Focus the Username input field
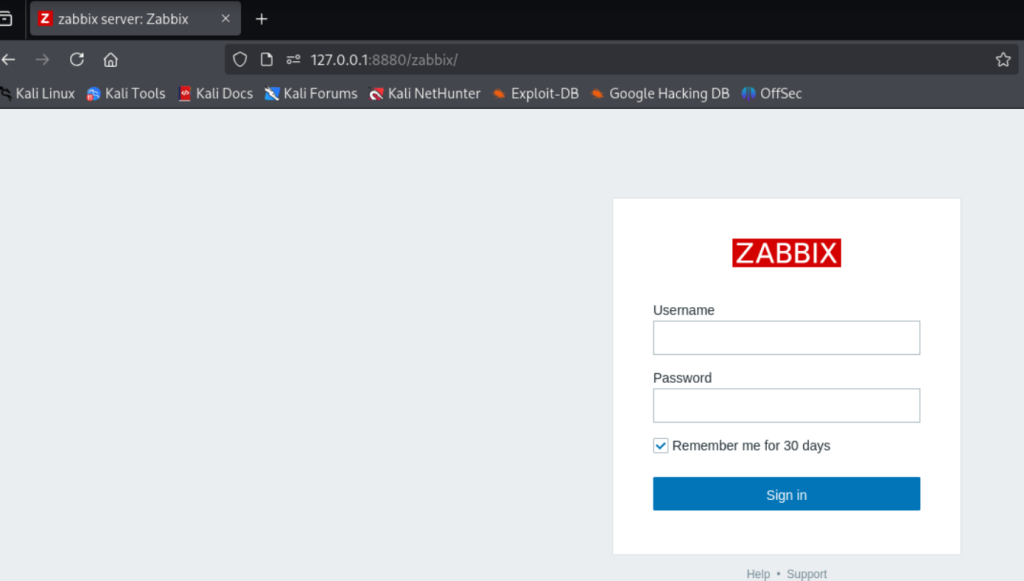This screenshot has width=1024, height=581. pos(786,338)
